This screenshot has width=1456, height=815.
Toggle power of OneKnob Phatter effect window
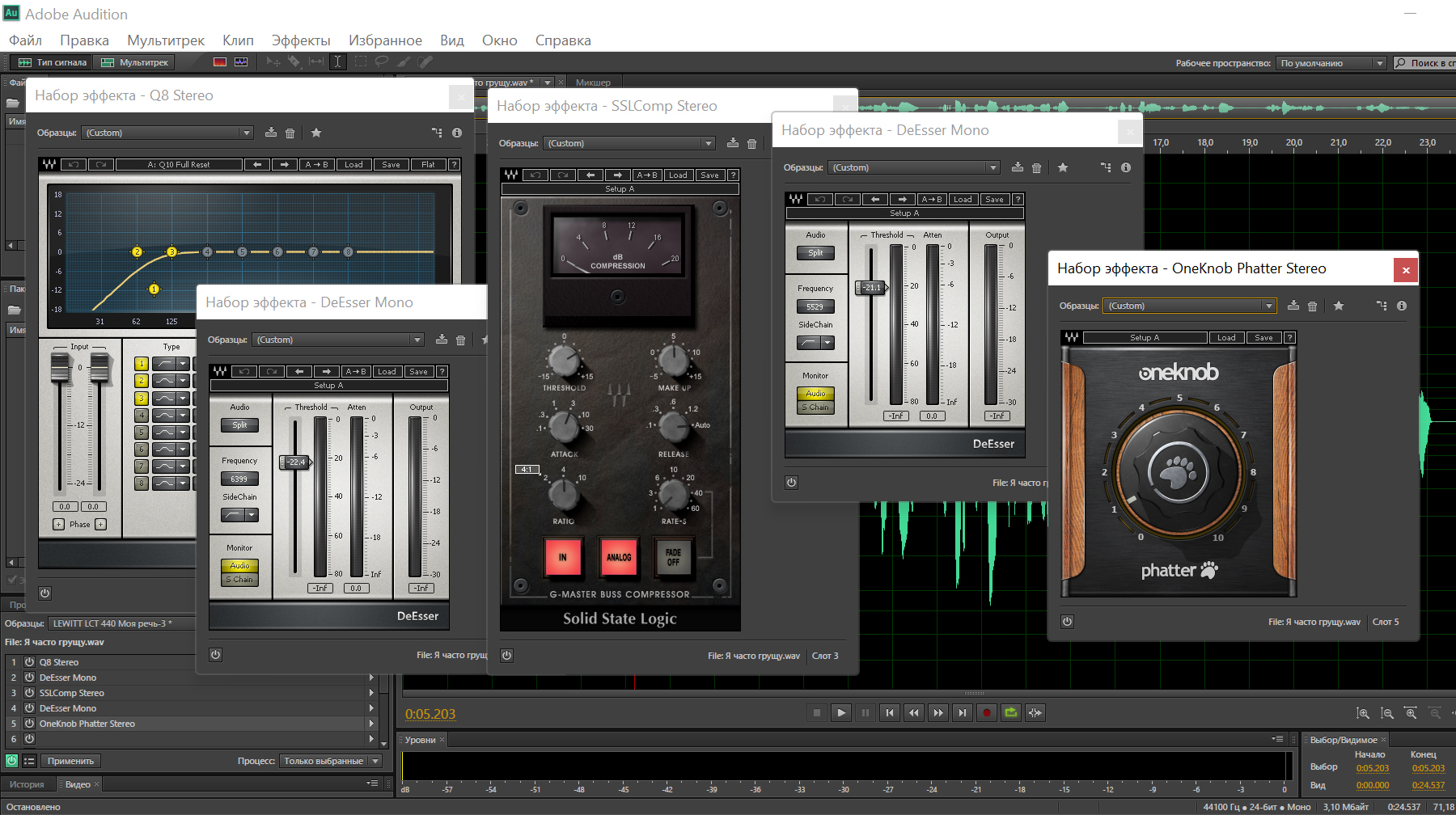(x=1068, y=622)
